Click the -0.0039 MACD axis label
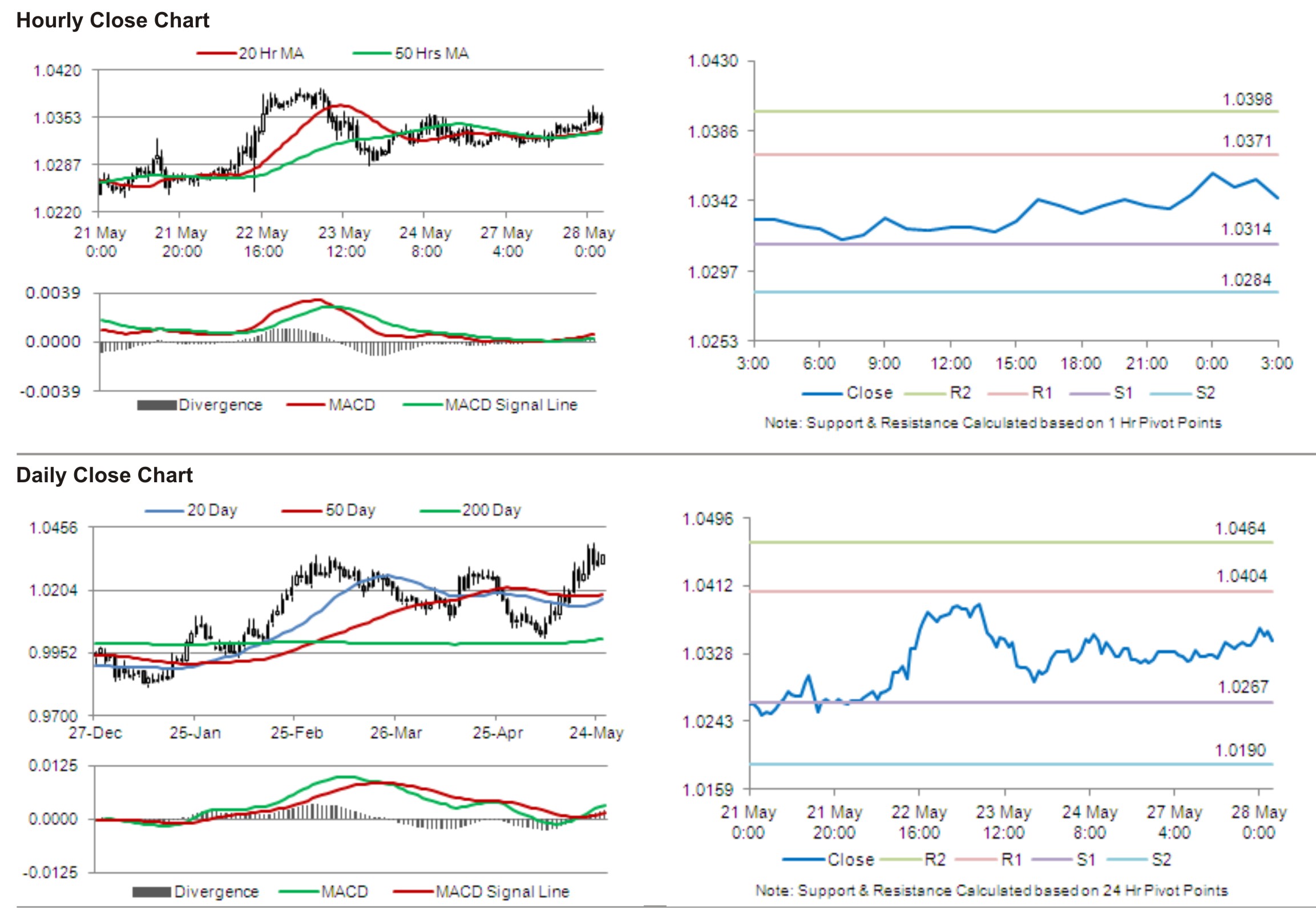 point(50,392)
